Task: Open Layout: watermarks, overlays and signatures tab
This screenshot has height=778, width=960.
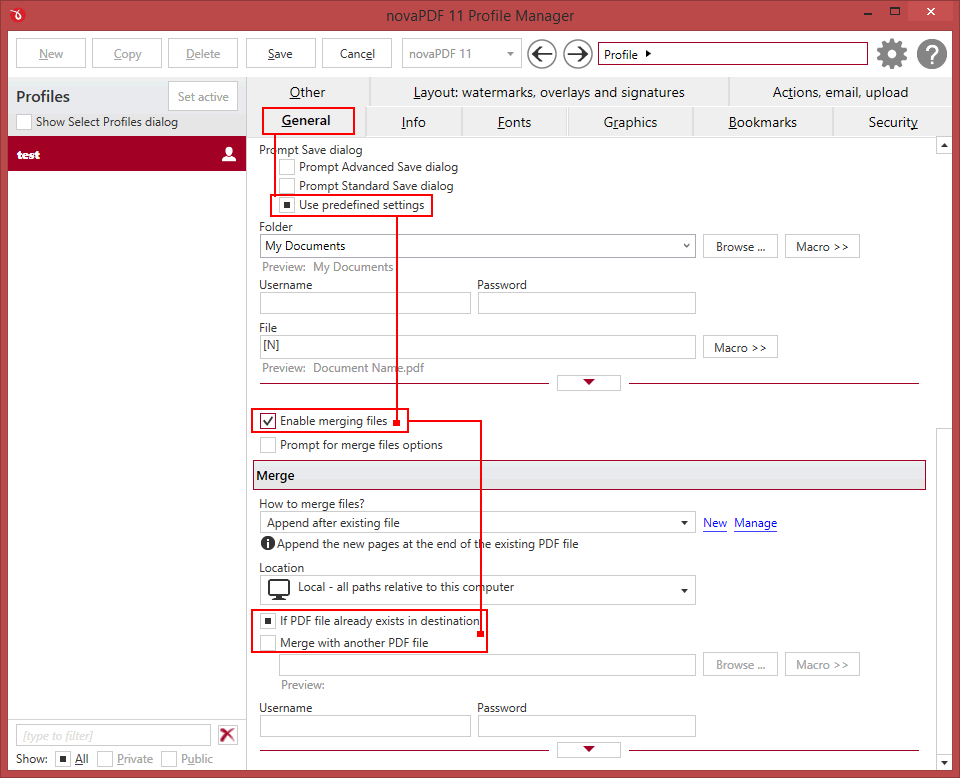Action: click(549, 92)
